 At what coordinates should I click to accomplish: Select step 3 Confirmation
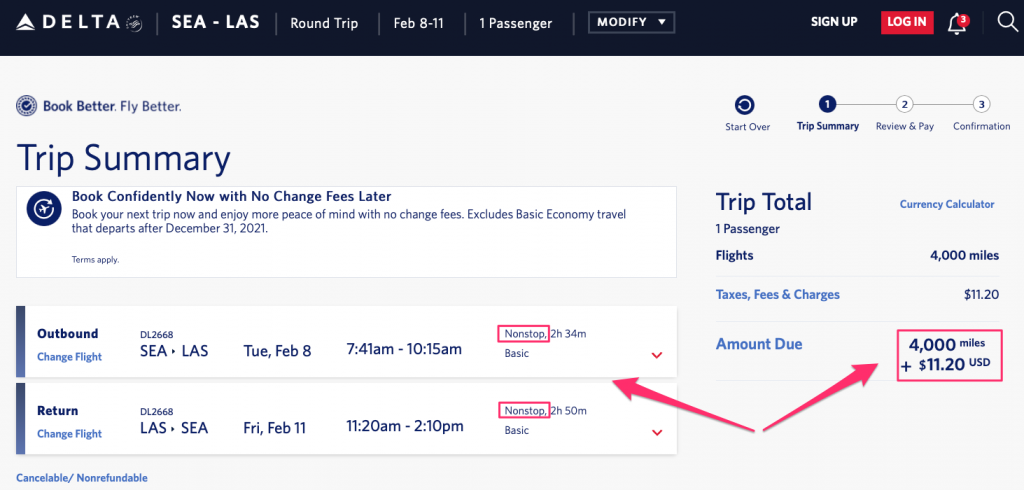981,105
